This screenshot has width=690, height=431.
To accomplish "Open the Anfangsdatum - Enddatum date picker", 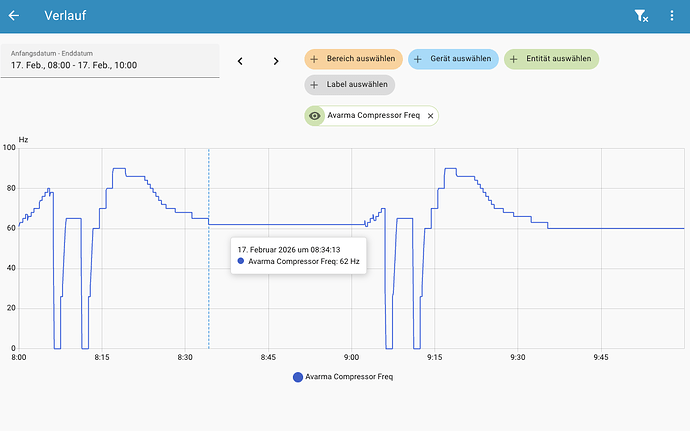I will point(110,61).
